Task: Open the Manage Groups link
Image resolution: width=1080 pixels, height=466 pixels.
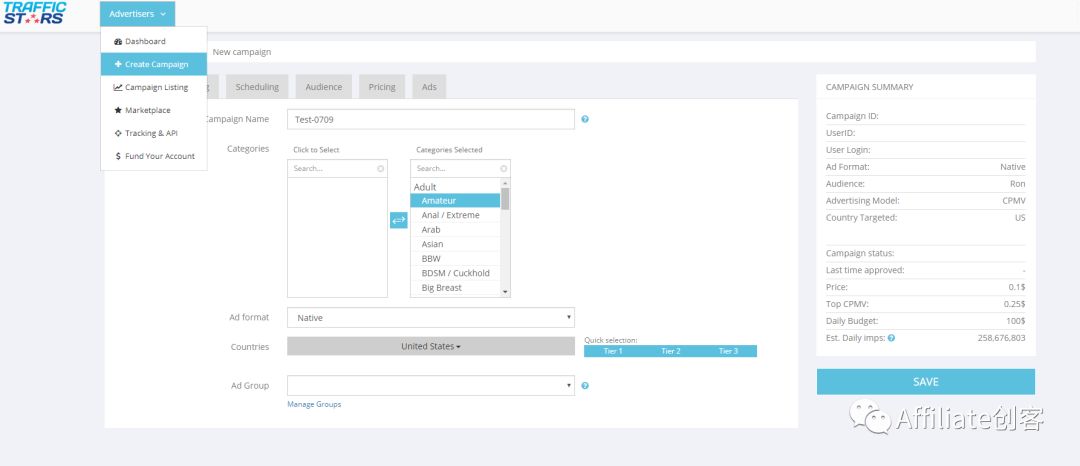Action: pos(314,404)
